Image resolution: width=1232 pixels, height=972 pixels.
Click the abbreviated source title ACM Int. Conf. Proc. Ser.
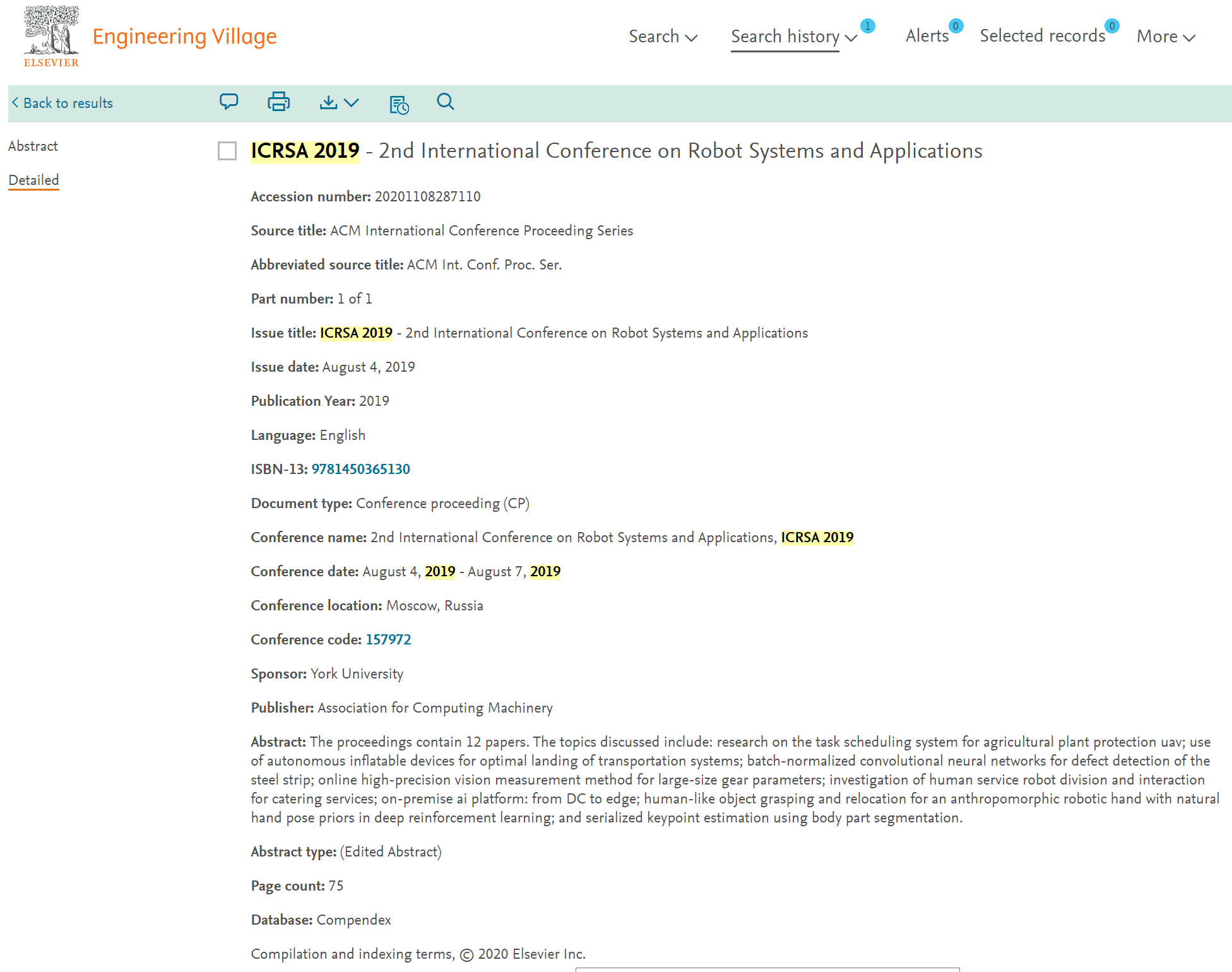coord(485,264)
